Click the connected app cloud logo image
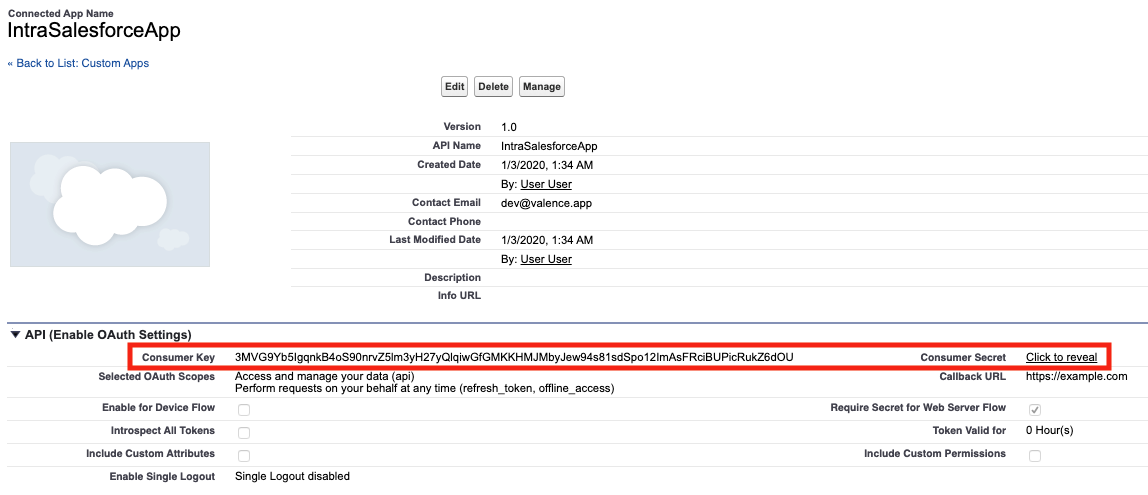The image size is (1148, 495). pyautogui.click(x=110, y=204)
